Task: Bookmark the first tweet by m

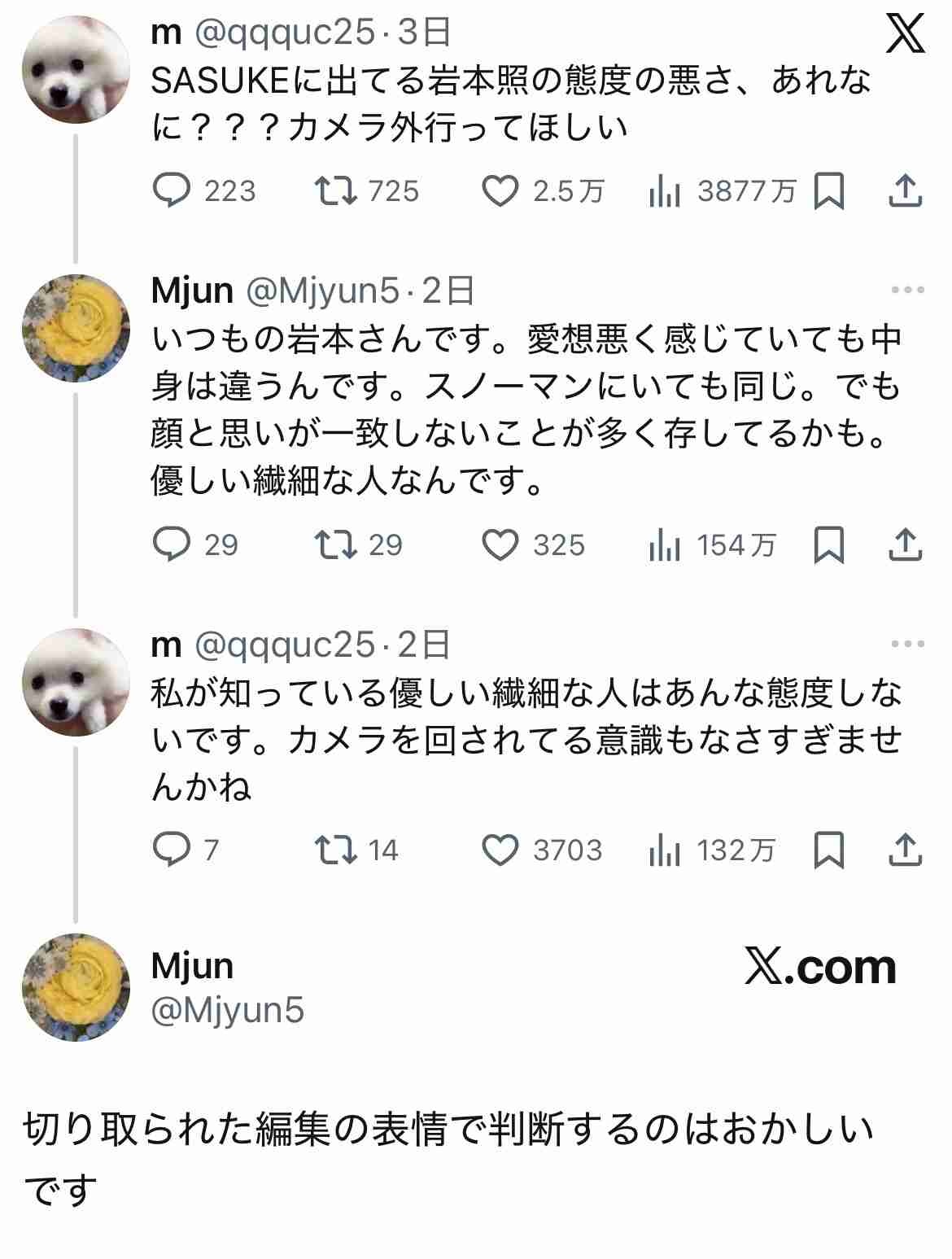Action: click(x=829, y=191)
